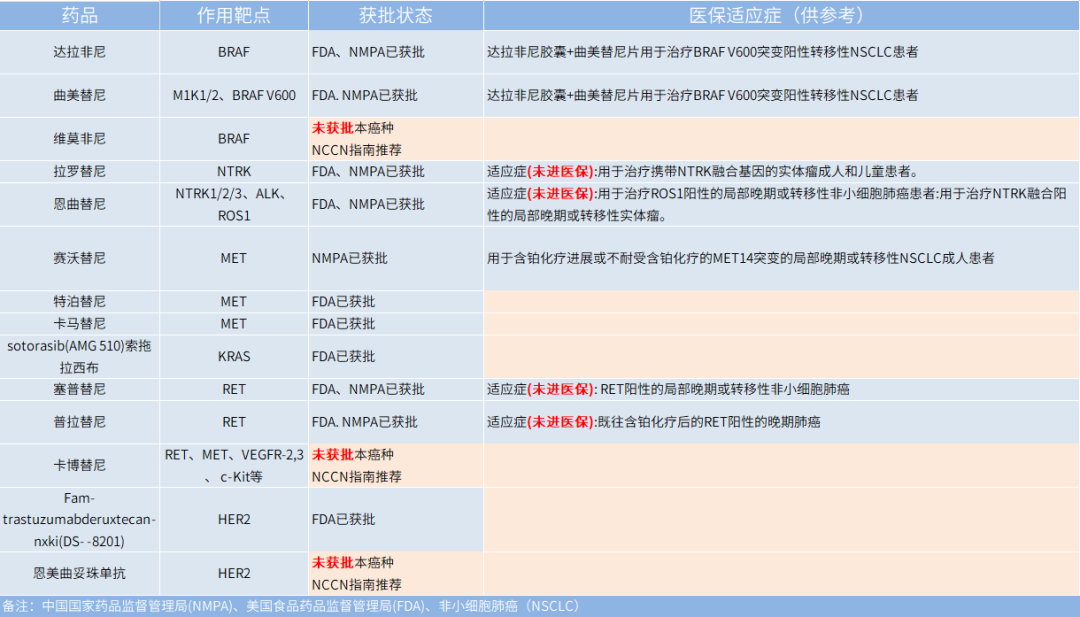Select the drug name 特泊替尼
The image size is (1080, 617).
pos(80,302)
